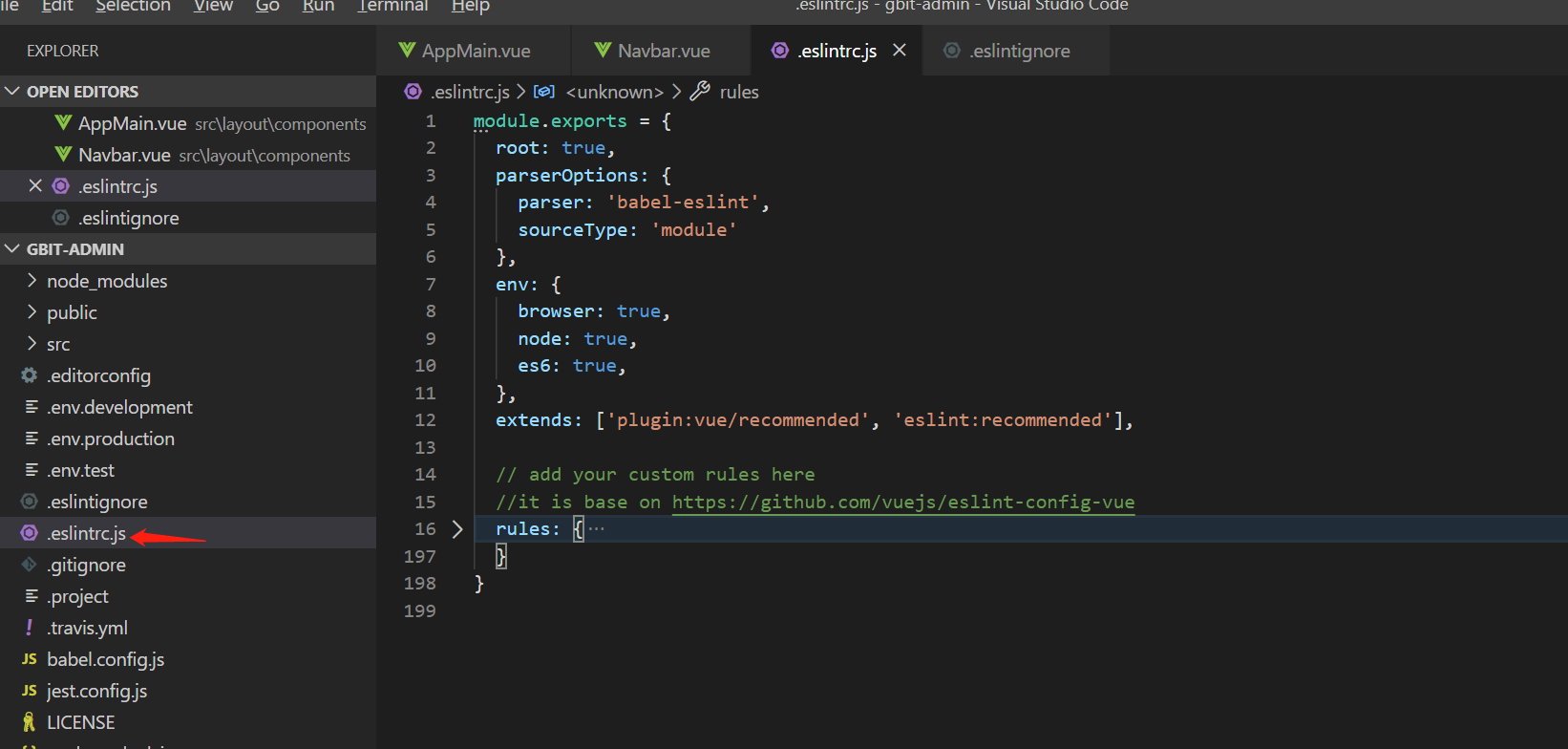
Task: Open the eslint-config-vue GitHub link
Action: tap(902, 503)
